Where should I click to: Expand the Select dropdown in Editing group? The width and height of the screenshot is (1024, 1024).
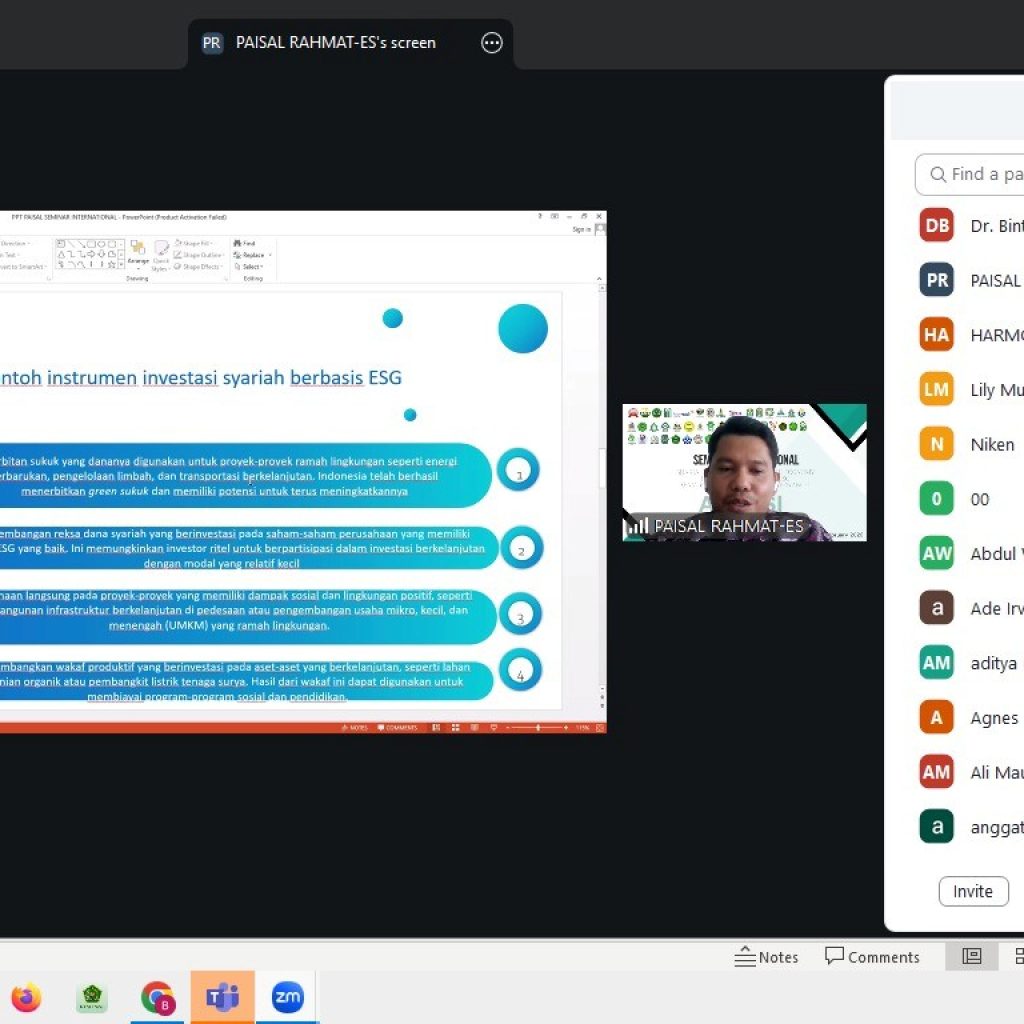[x=250, y=267]
